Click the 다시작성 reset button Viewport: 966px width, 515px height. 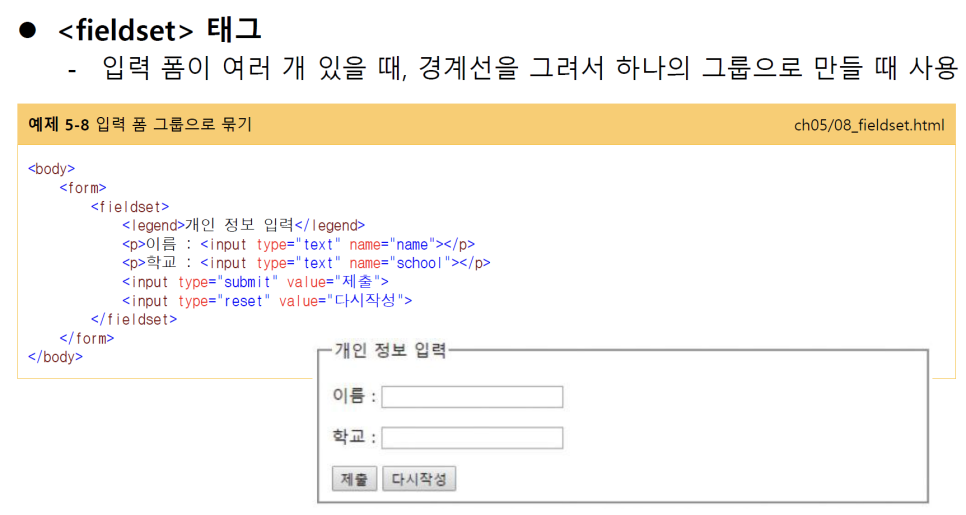419,479
